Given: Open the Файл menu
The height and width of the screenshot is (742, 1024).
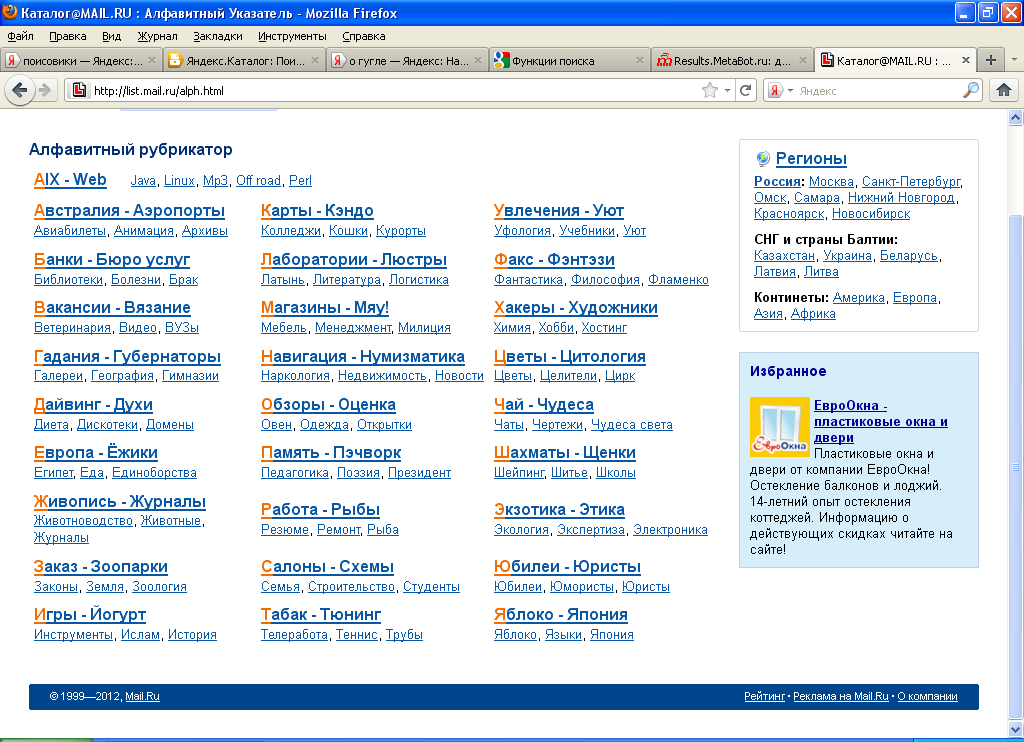Looking at the screenshot, I should point(20,36).
